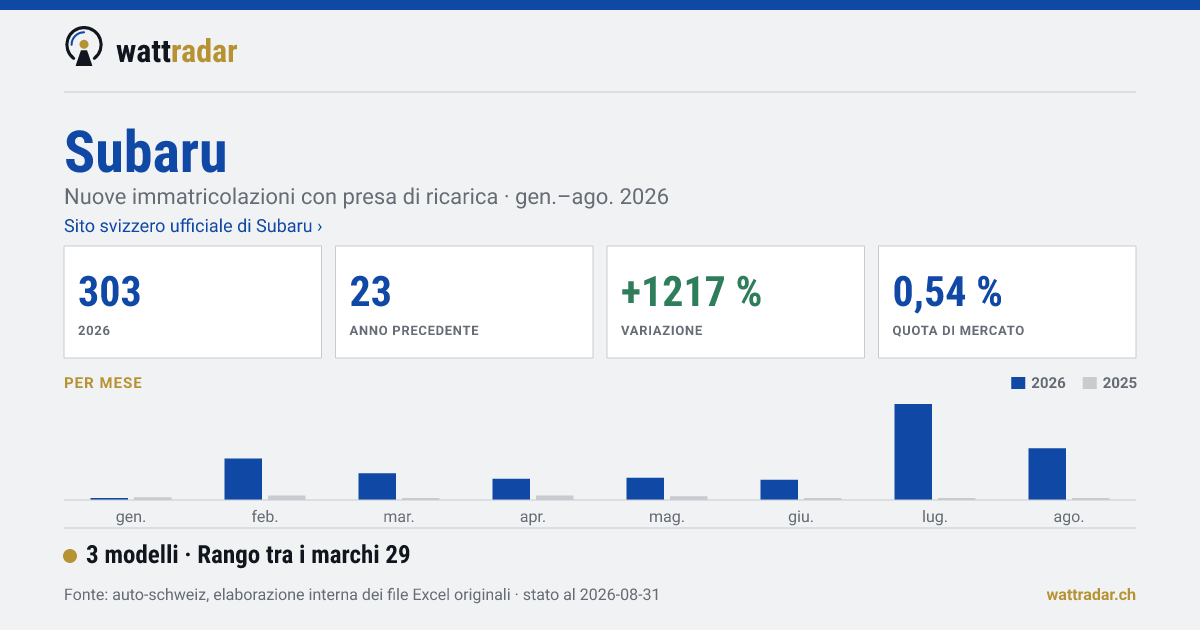Click the mar. month axis label
The width and height of the screenshot is (1200, 630).
(x=399, y=517)
